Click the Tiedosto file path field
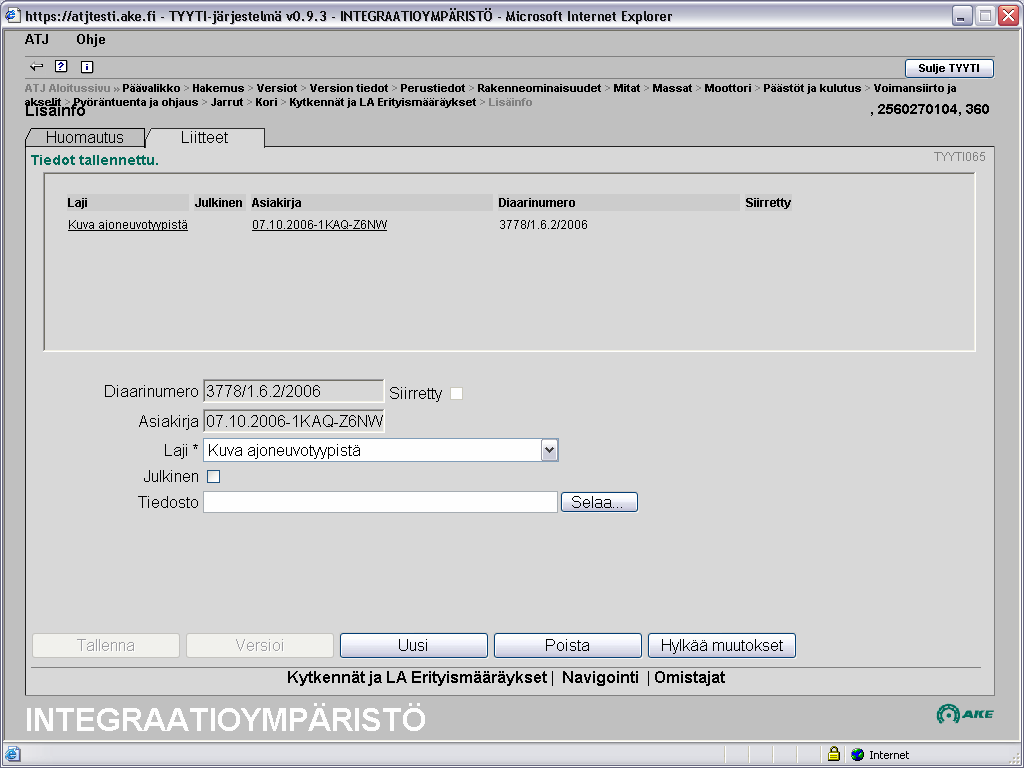This screenshot has height=768, width=1024. 380,502
